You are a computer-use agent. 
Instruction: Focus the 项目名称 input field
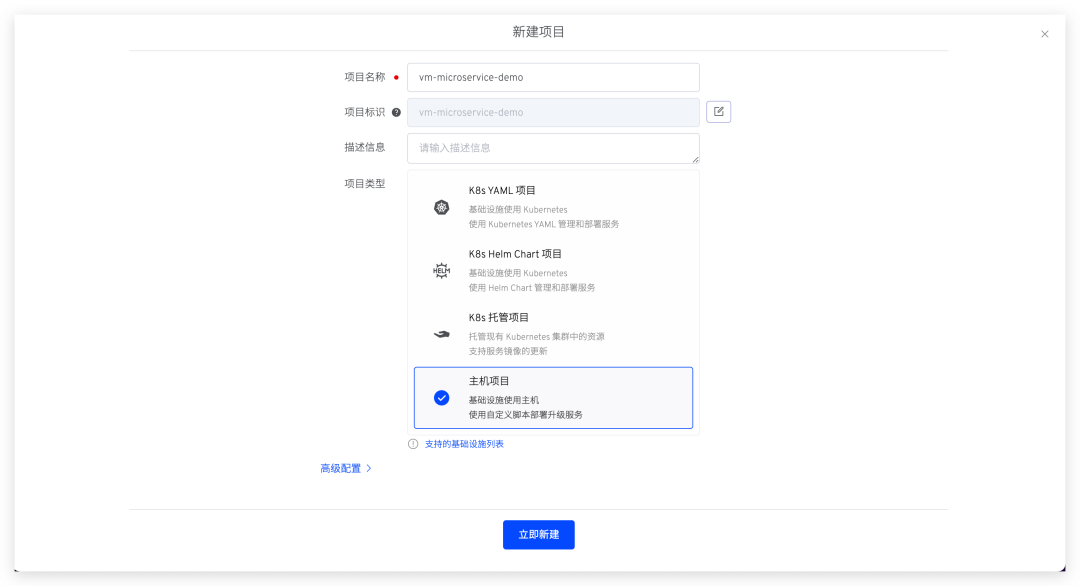point(553,77)
